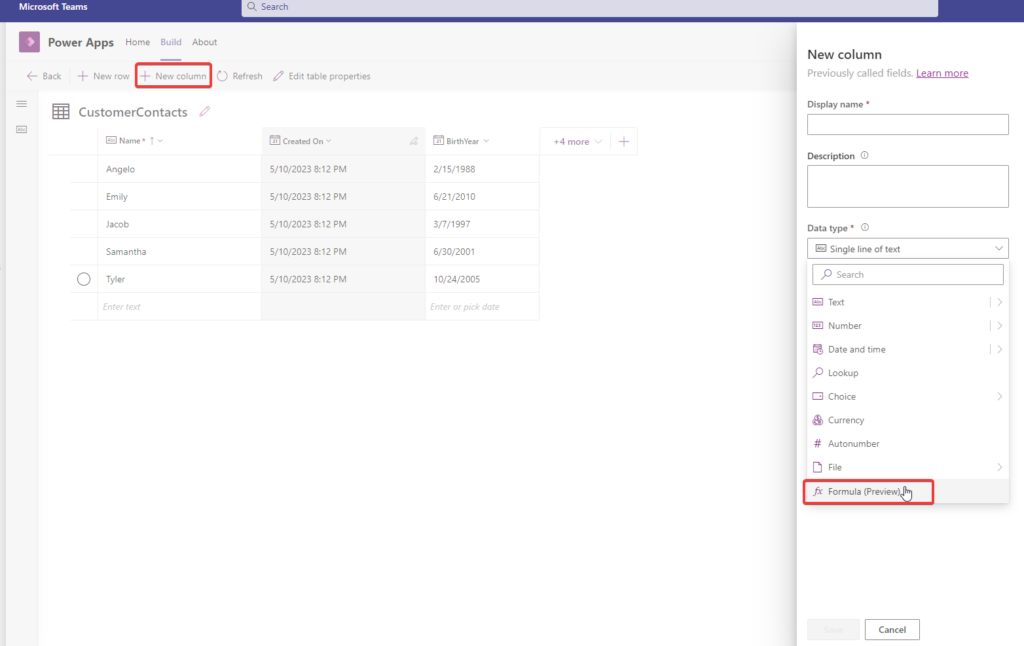Focus the Description text area
This screenshot has width=1024, height=646.
click(908, 186)
